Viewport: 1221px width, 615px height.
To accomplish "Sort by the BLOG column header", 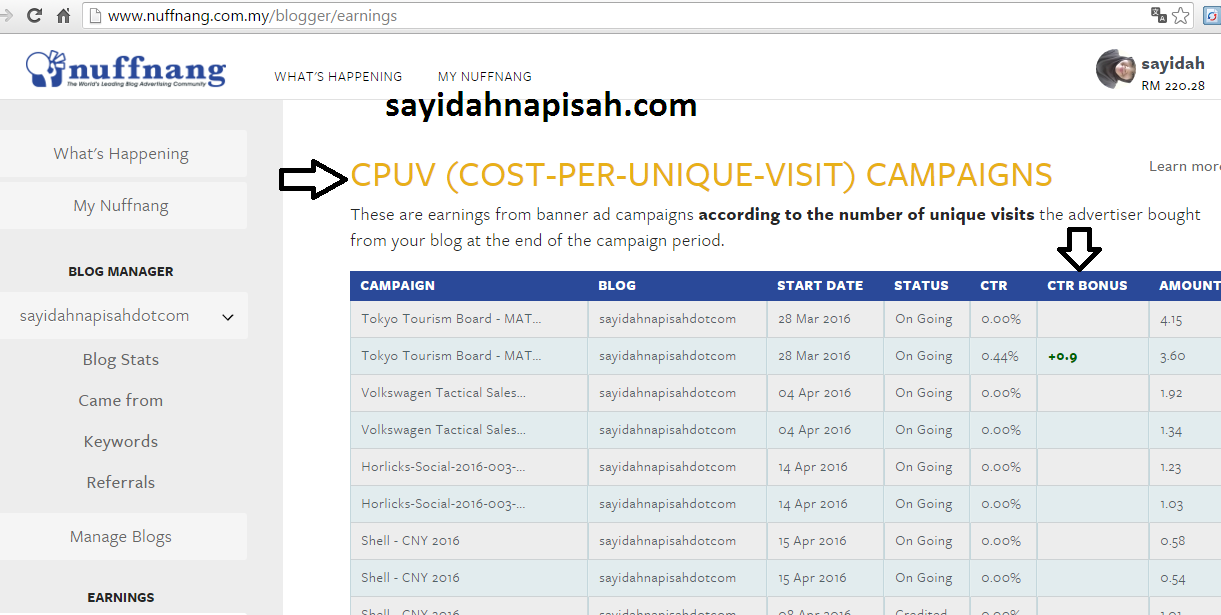I will click(617, 286).
